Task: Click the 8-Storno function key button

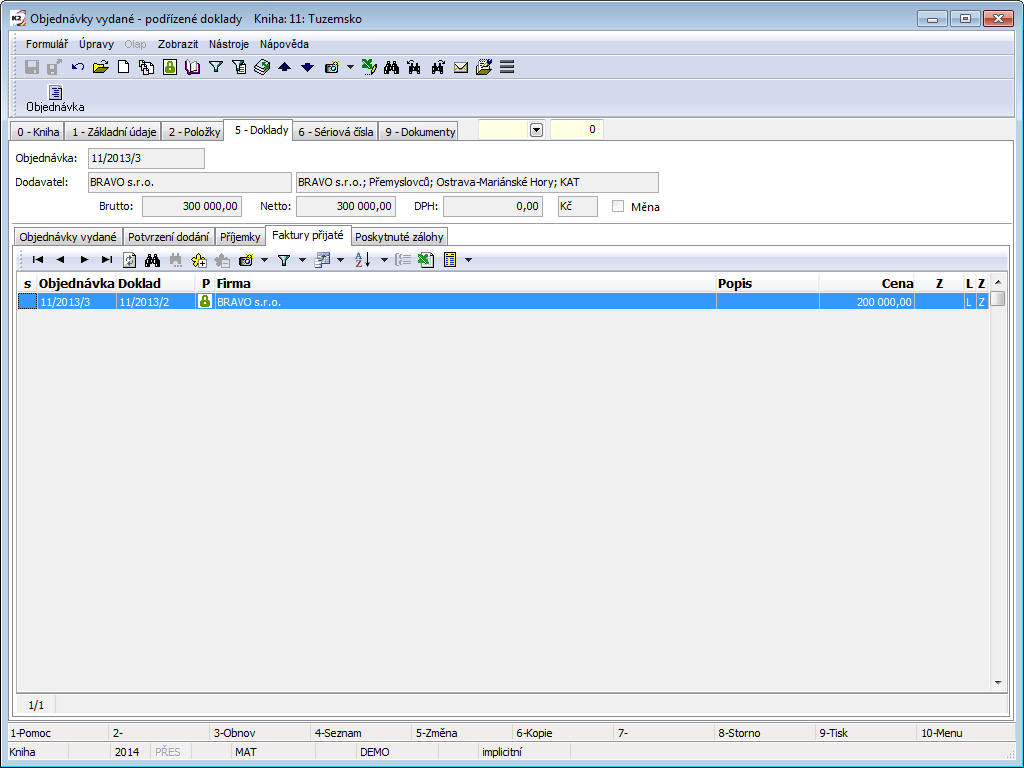Action: pyautogui.click(x=765, y=733)
